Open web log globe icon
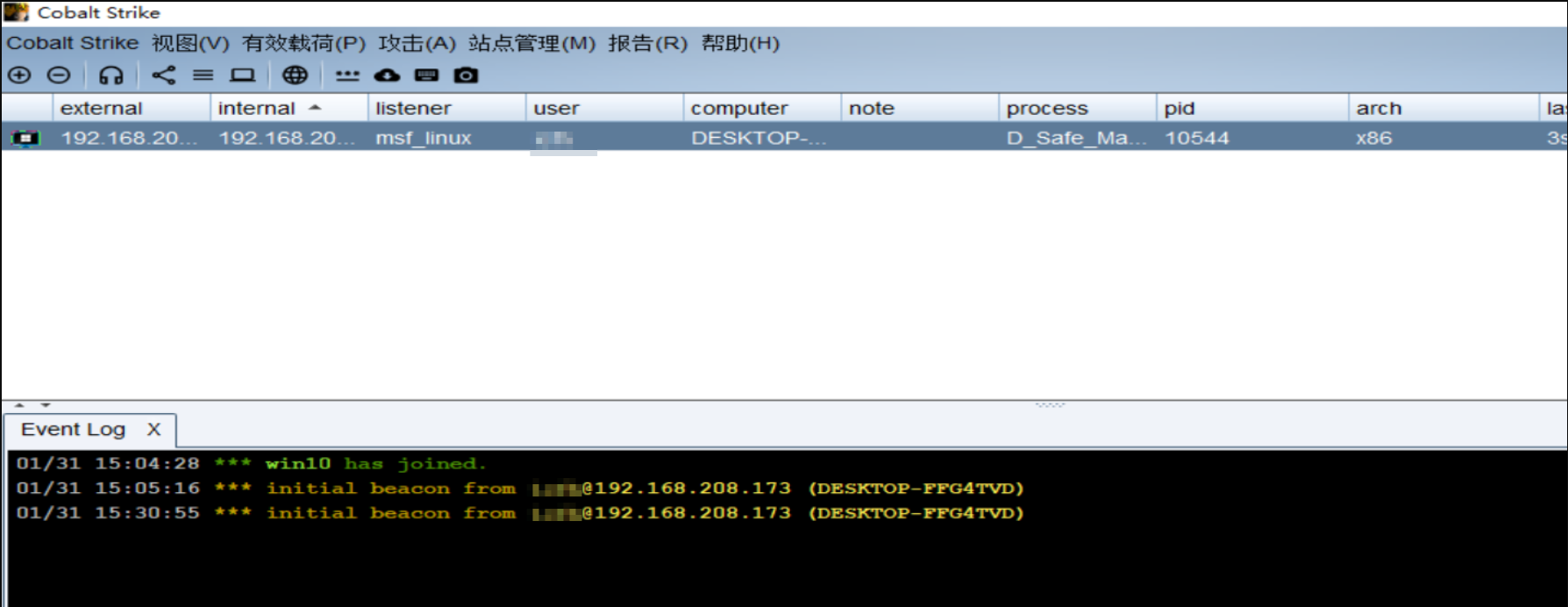This screenshot has width=1568, height=607. pyautogui.click(x=296, y=75)
